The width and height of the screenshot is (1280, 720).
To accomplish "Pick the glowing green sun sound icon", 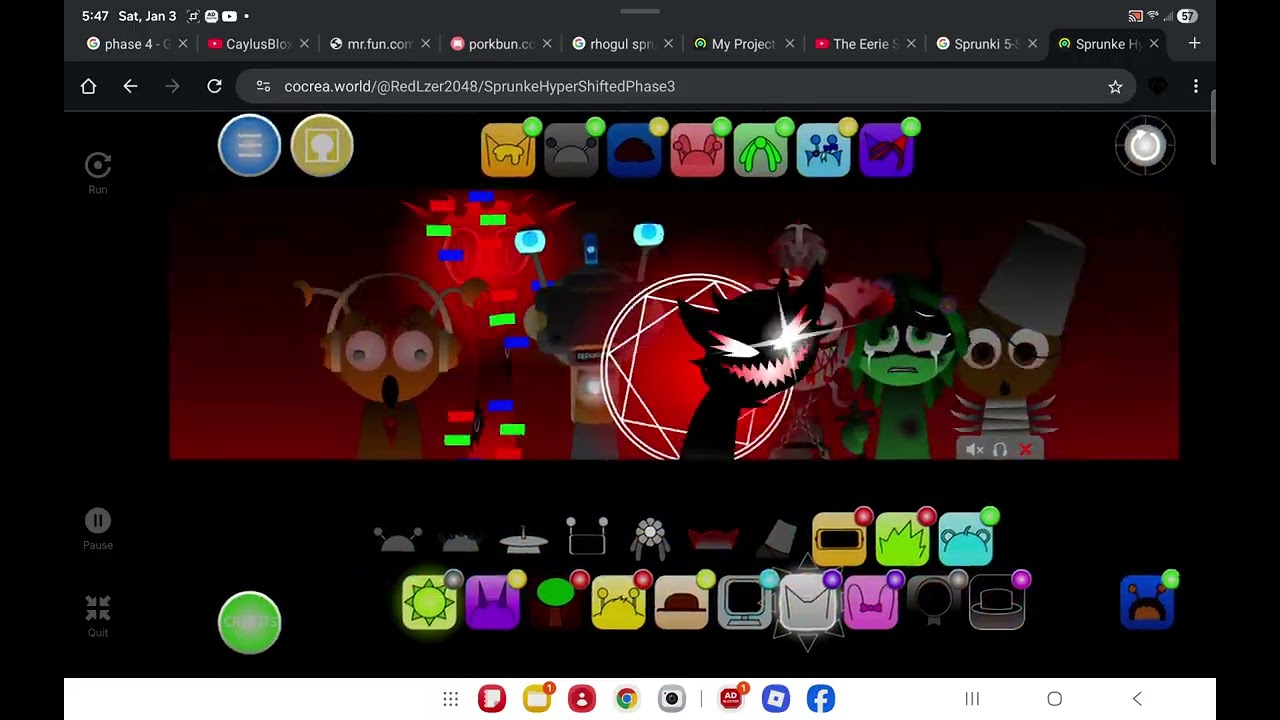I will (x=429, y=602).
